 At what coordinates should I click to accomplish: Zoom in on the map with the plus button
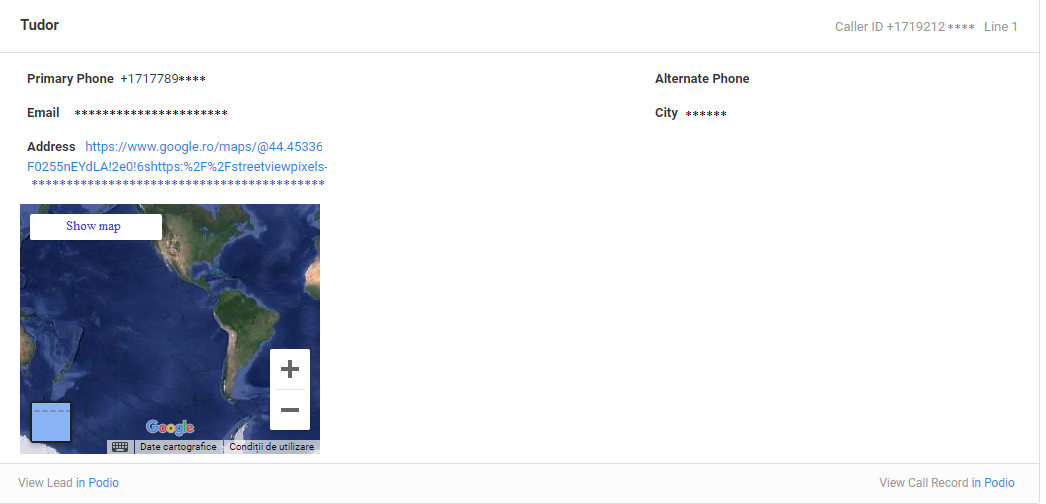click(x=290, y=369)
